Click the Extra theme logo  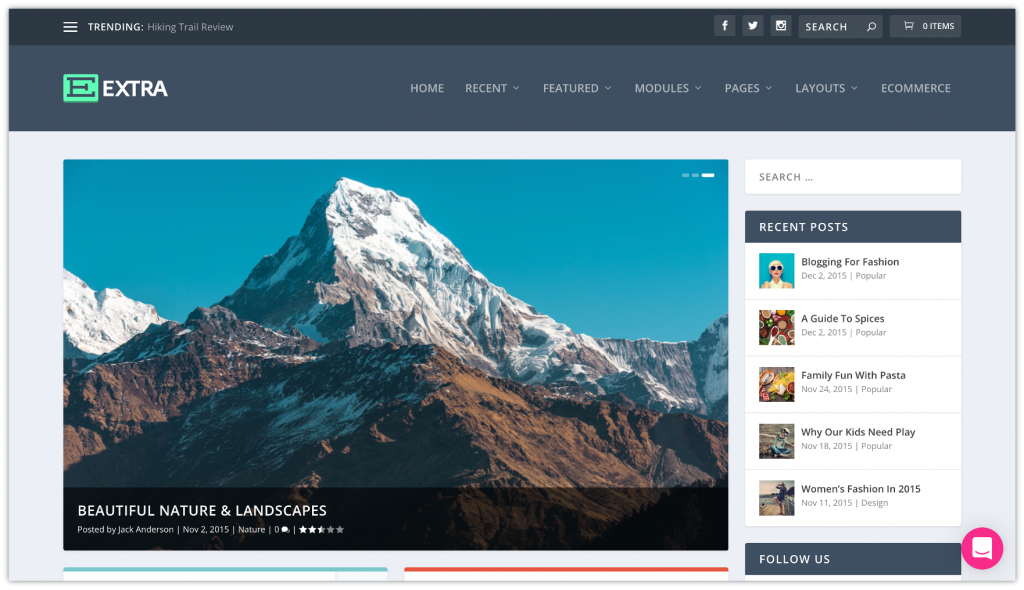click(114, 88)
